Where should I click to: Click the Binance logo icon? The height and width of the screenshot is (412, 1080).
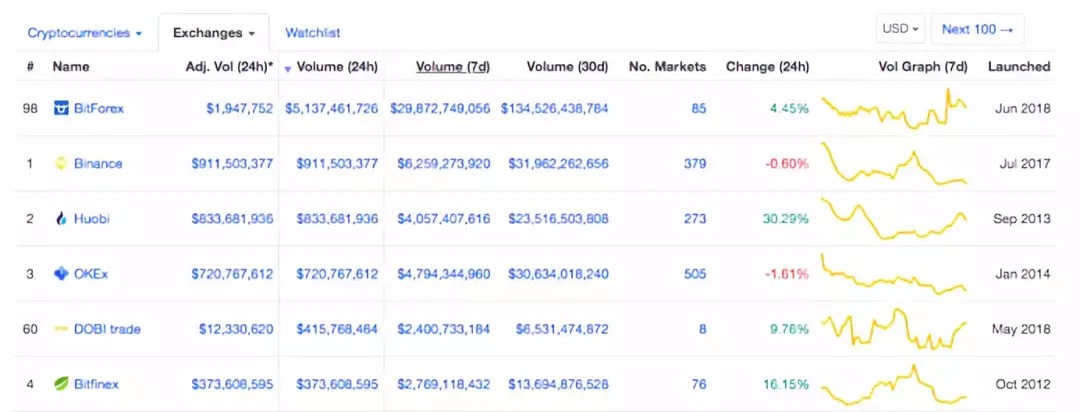coord(61,163)
